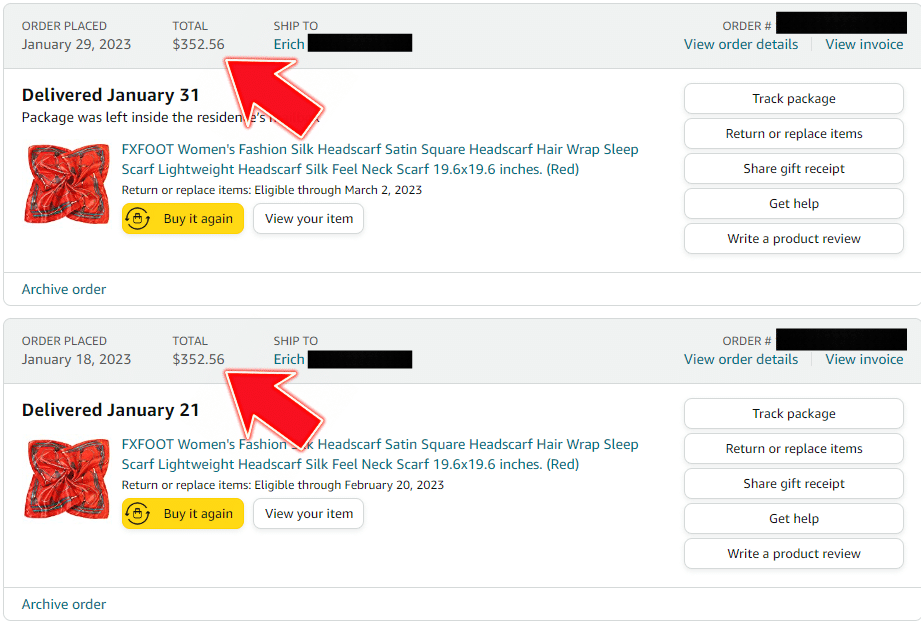The height and width of the screenshot is (624, 921).
Task: Click Track package for the January 31 delivery
Action: point(794,99)
